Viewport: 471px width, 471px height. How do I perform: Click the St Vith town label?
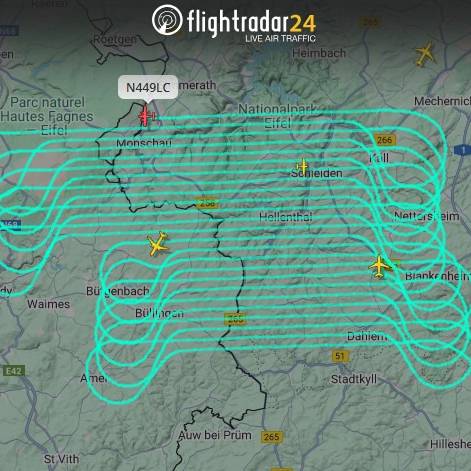[61, 459]
